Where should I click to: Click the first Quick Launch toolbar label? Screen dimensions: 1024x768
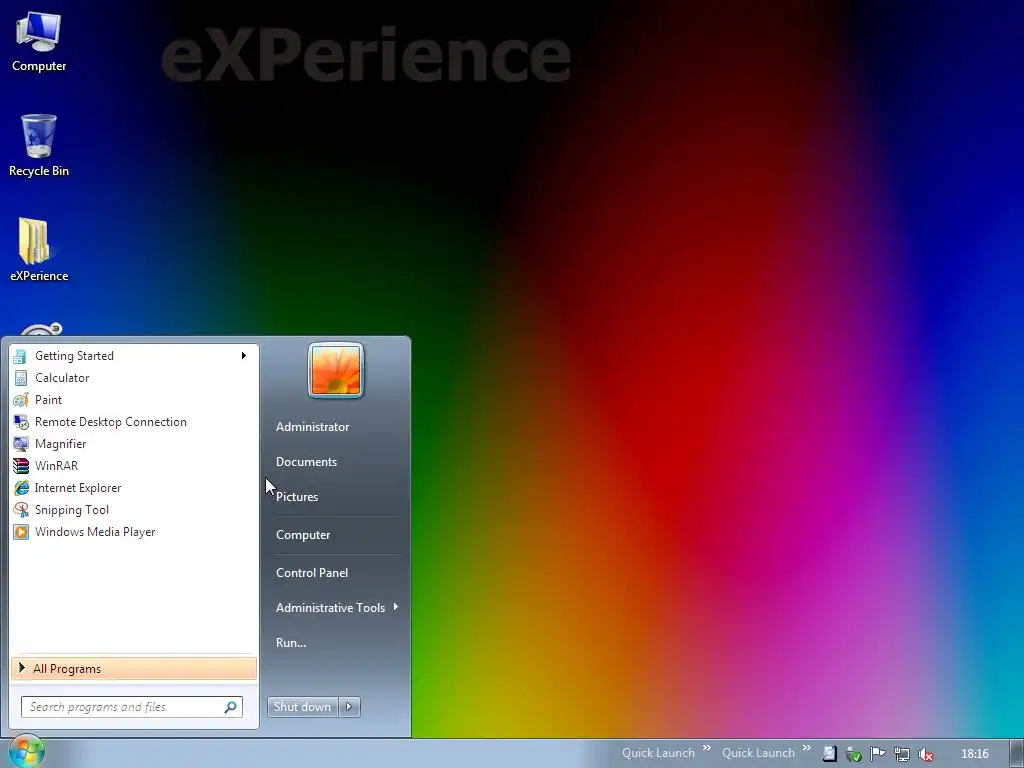coord(658,753)
